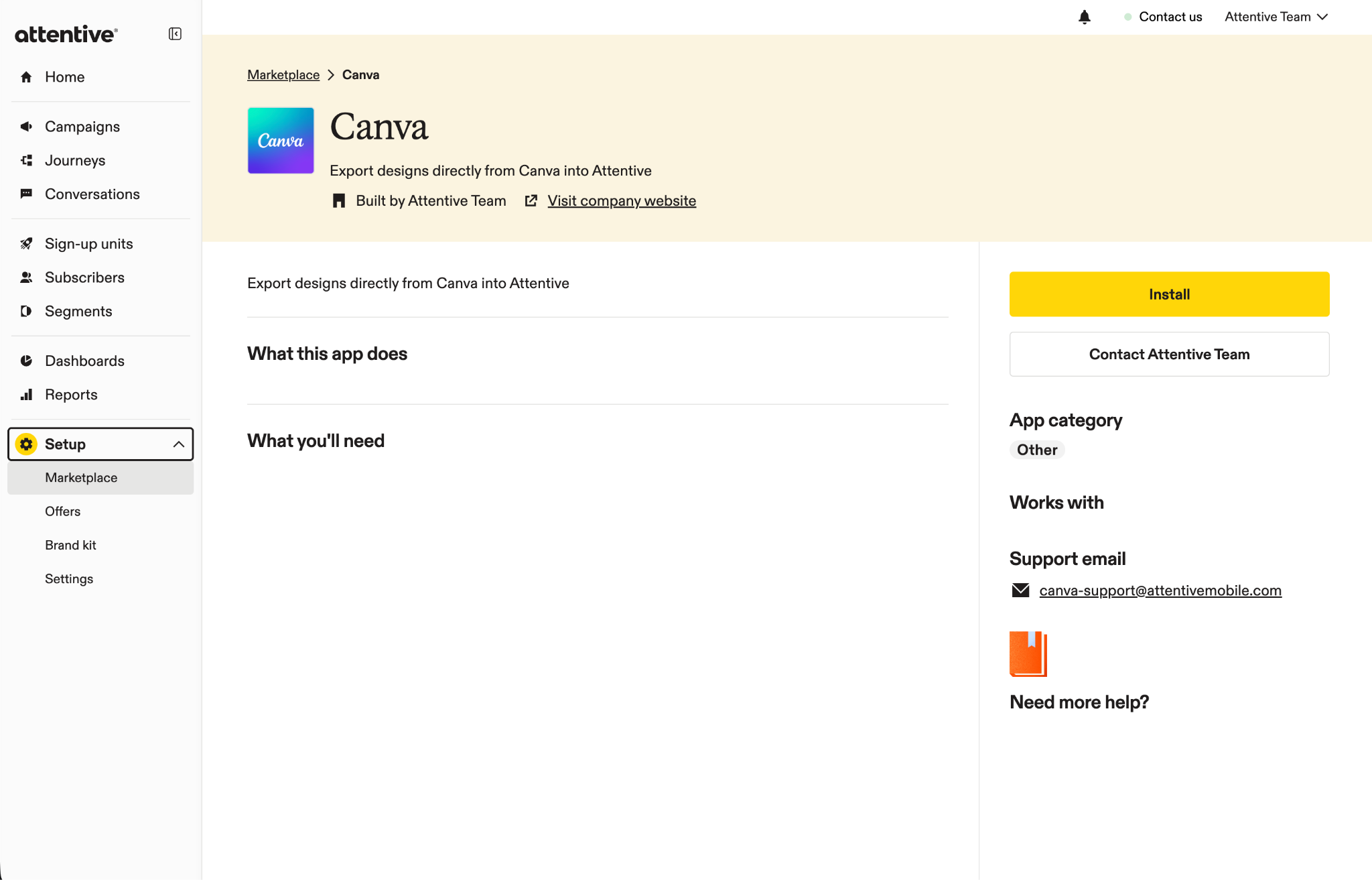Click the orange help book icon

[1028, 654]
